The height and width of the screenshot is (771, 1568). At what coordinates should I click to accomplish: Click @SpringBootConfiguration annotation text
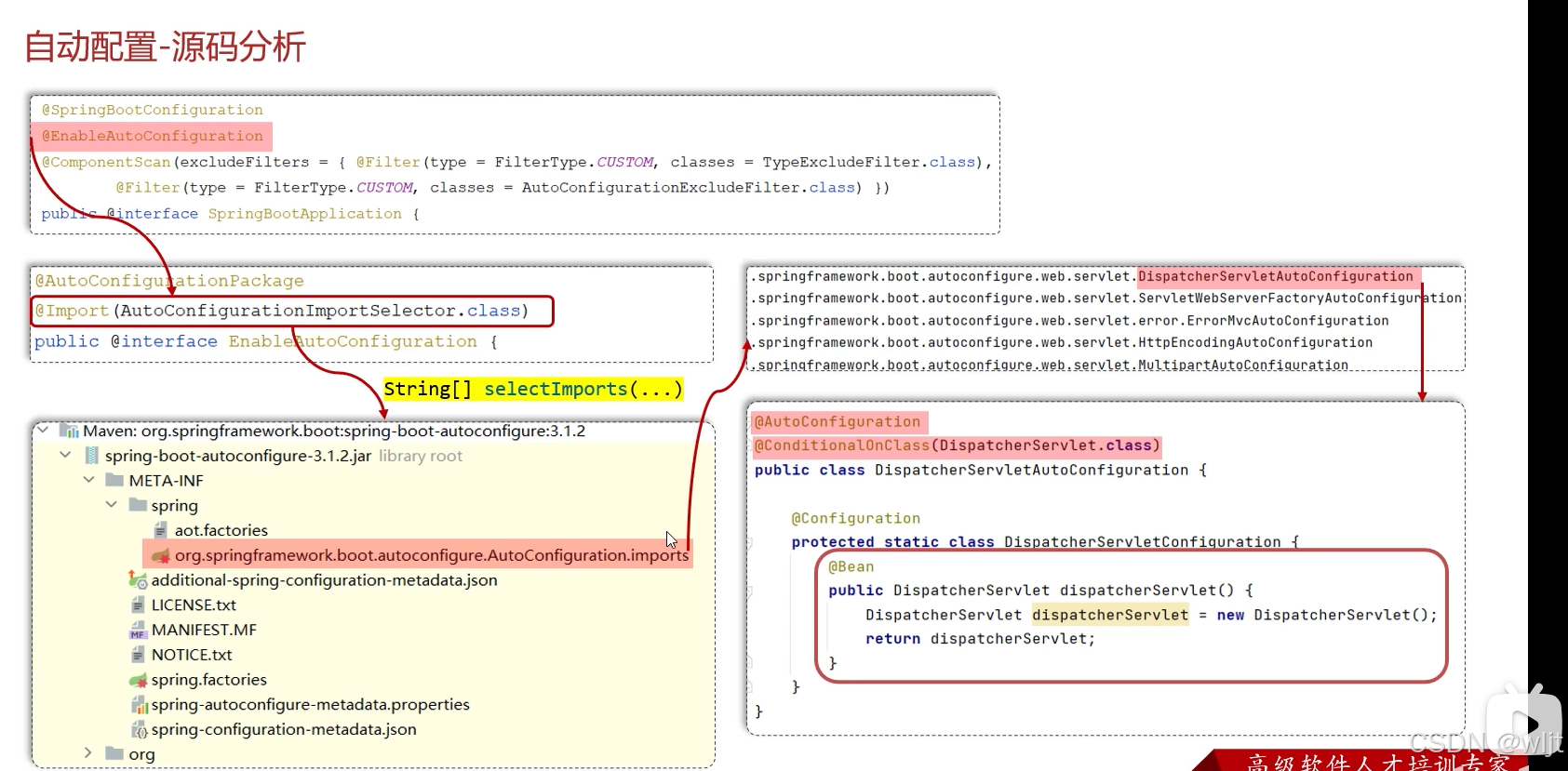pyautogui.click(x=152, y=110)
